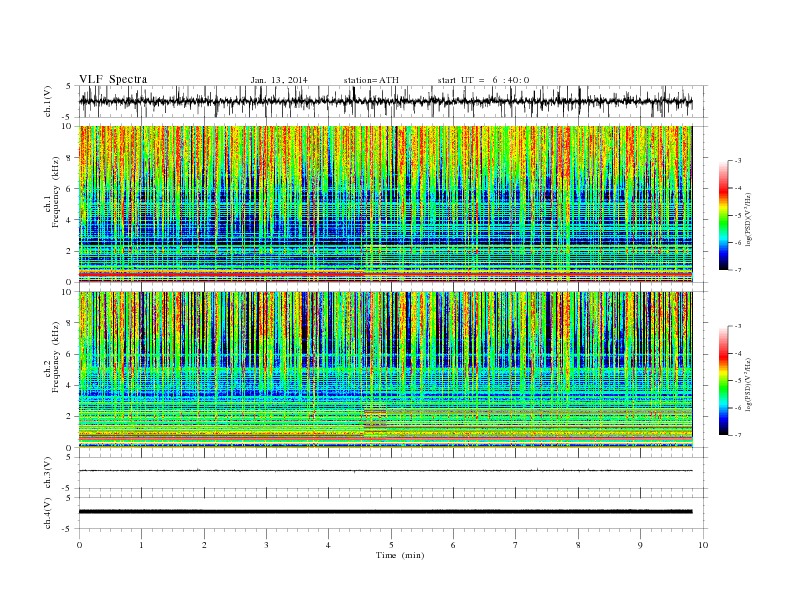792x612 pixels.
Task: Click "2" kHz tick on ch.2 frequency axis
Action: click(x=70, y=417)
